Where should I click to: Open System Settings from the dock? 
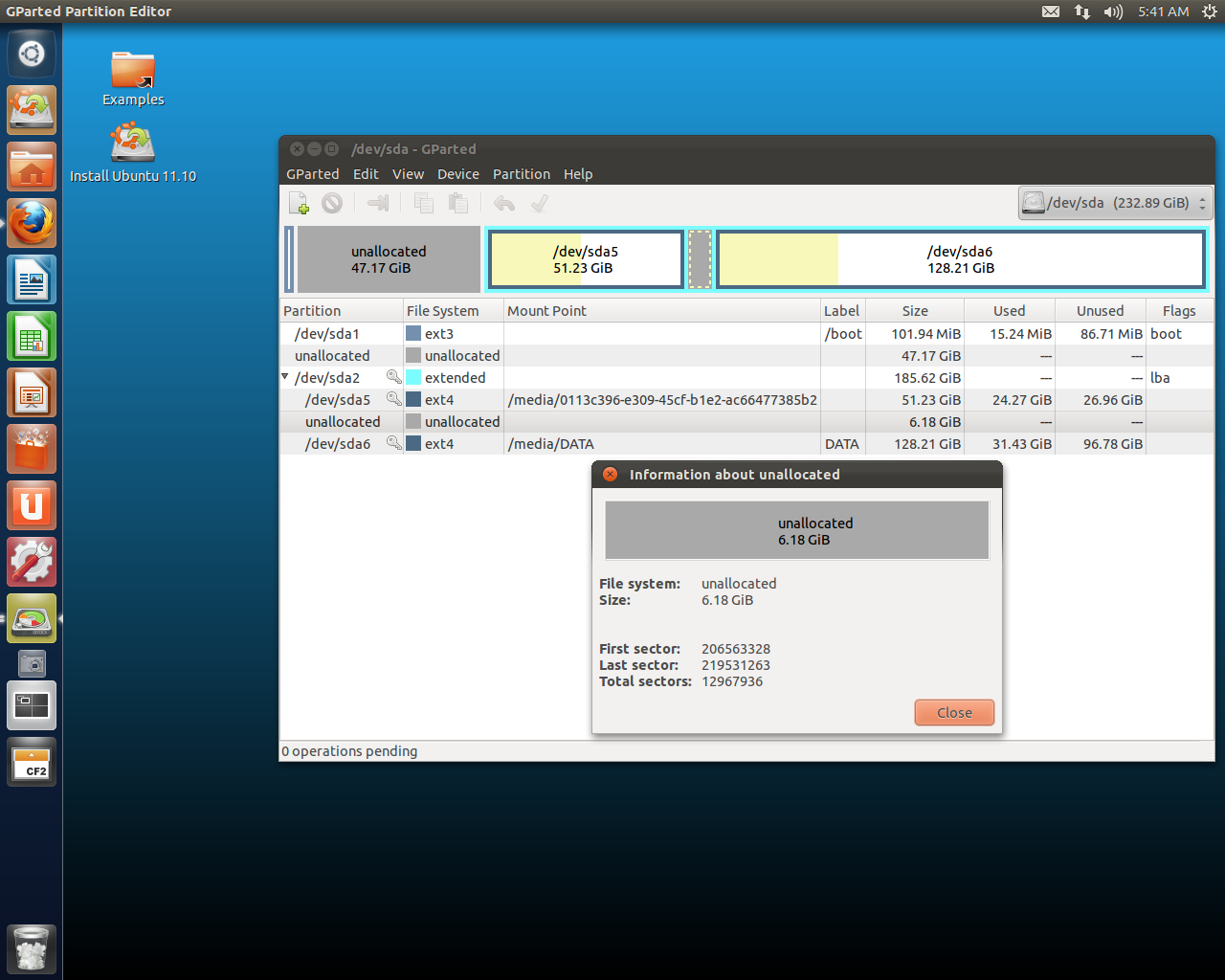(x=32, y=562)
